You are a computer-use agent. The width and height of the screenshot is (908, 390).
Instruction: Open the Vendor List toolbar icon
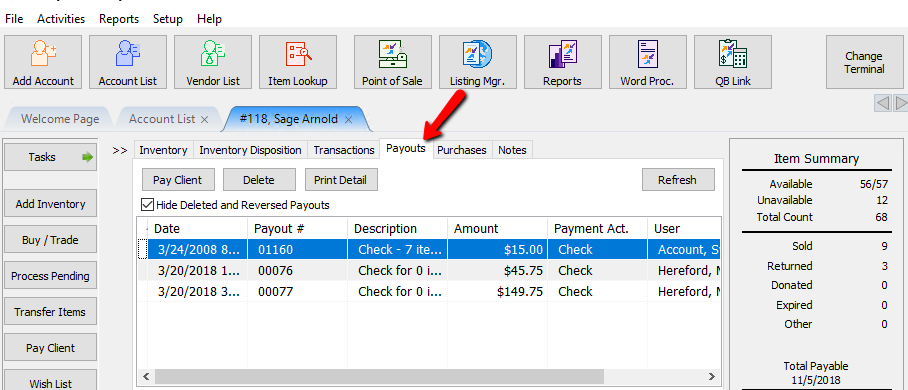[213, 62]
